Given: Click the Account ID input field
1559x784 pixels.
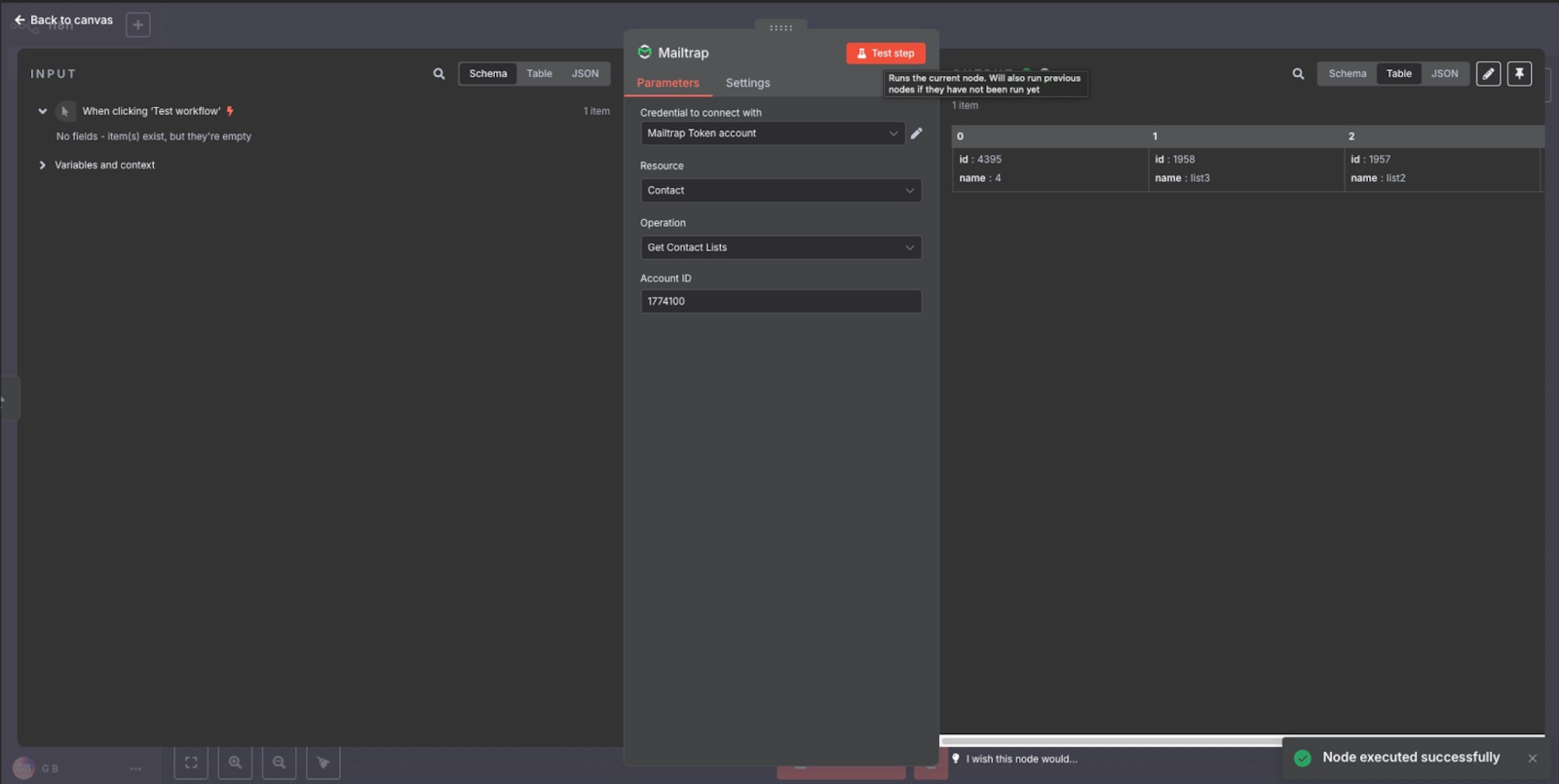Looking at the screenshot, I should point(780,302).
